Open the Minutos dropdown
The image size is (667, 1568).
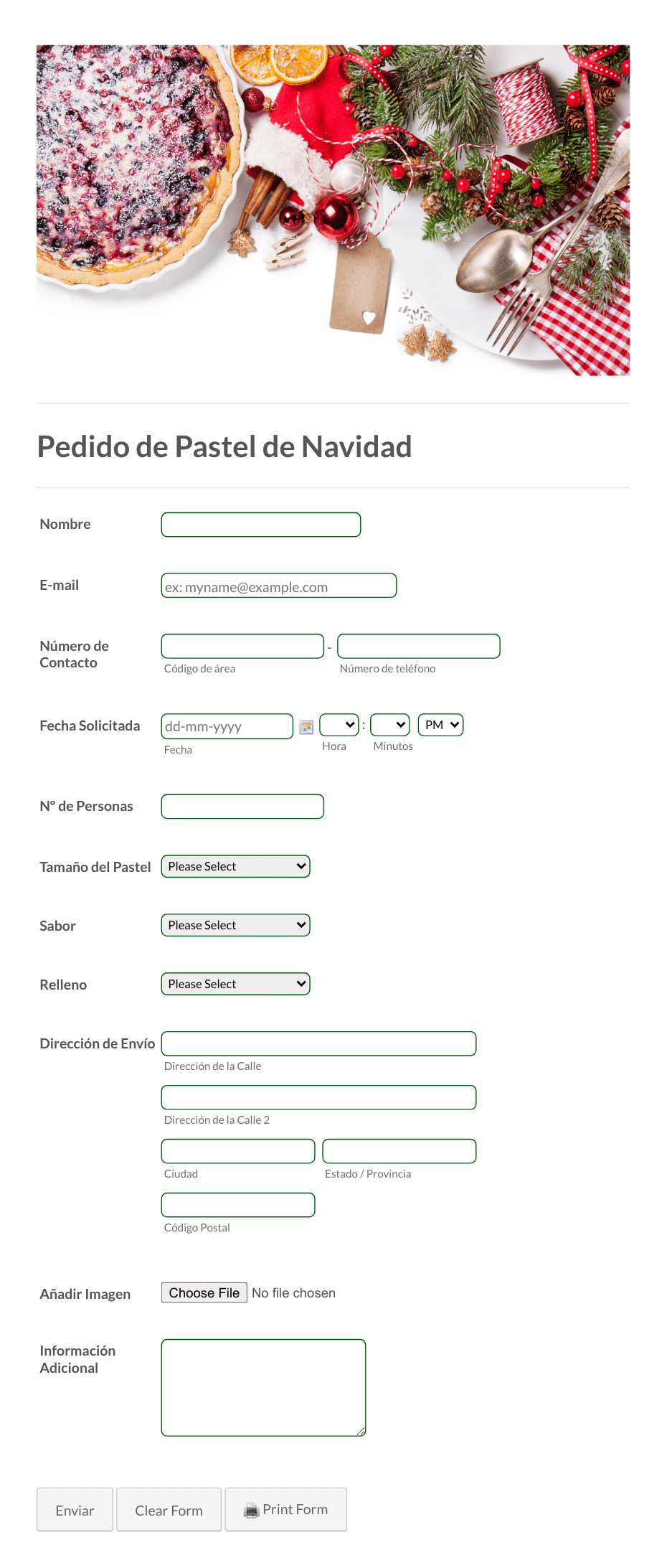[x=390, y=725]
